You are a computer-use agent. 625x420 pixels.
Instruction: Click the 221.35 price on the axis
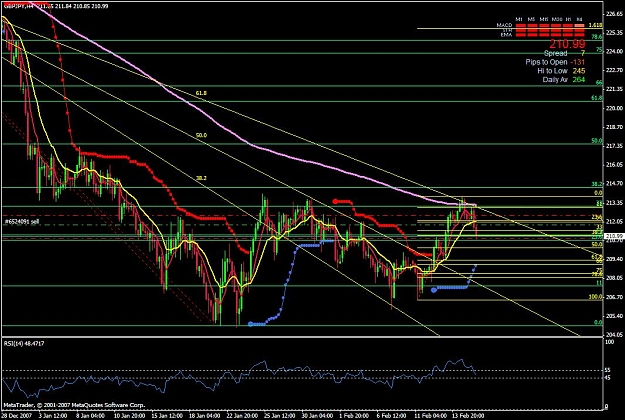[x=614, y=89]
